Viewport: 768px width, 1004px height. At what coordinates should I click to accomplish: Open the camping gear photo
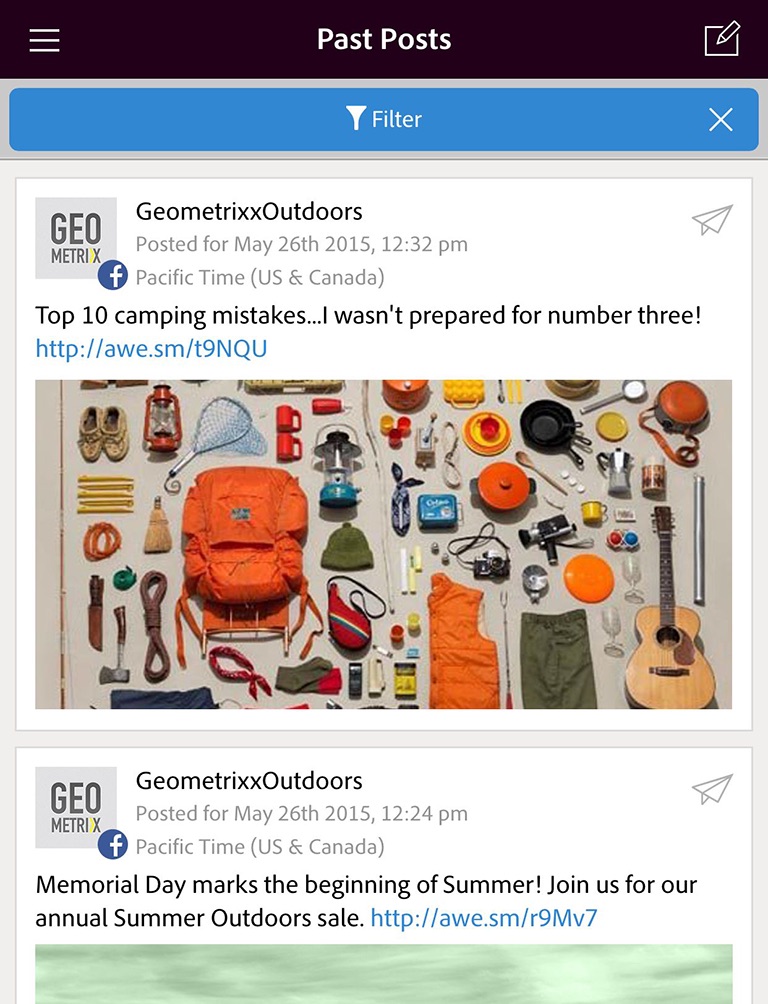coord(383,544)
